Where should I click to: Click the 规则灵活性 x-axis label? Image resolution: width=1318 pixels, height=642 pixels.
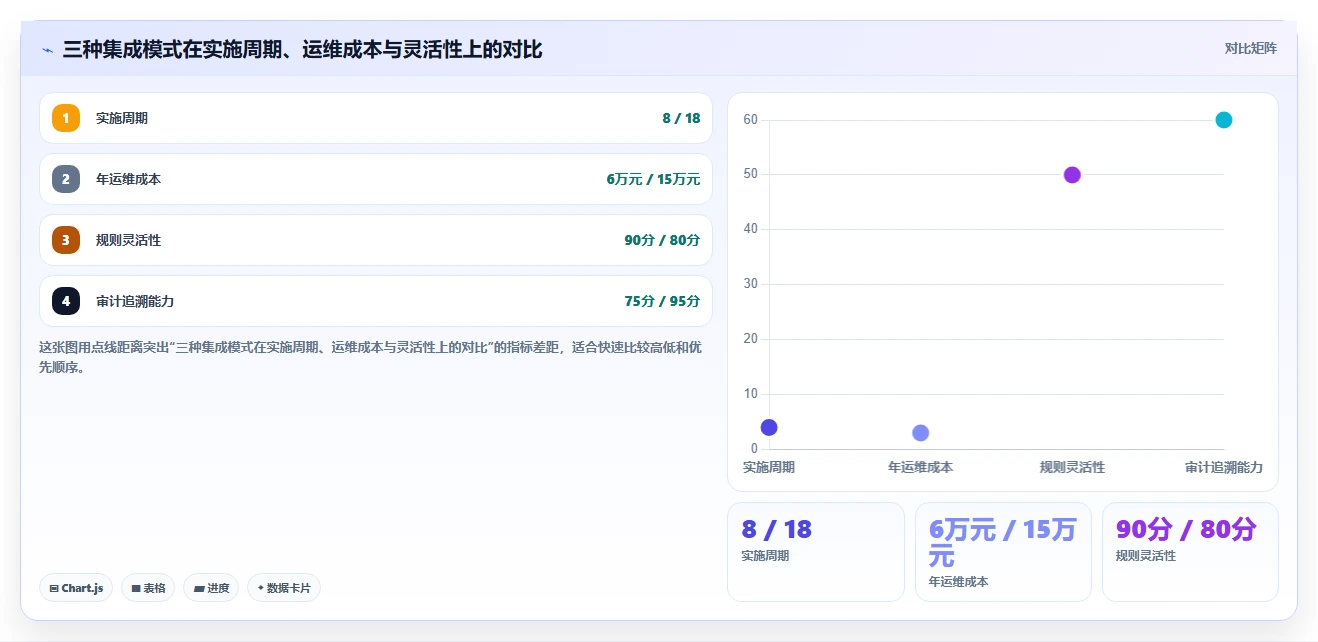click(1072, 467)
